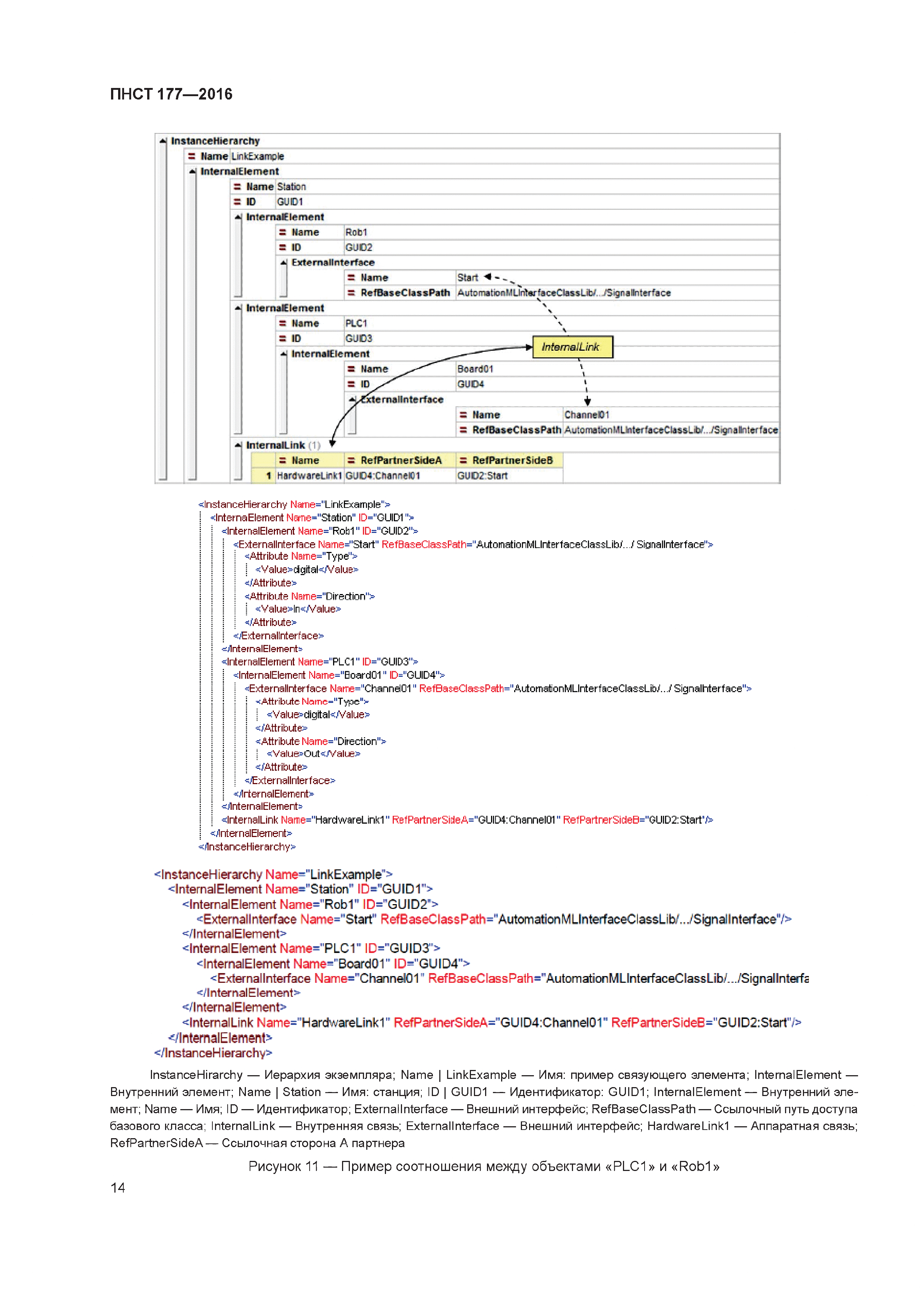Click the Value In line in XML listing
The width and height of the screenshot is (924, 1307).
tap(298, 609)
